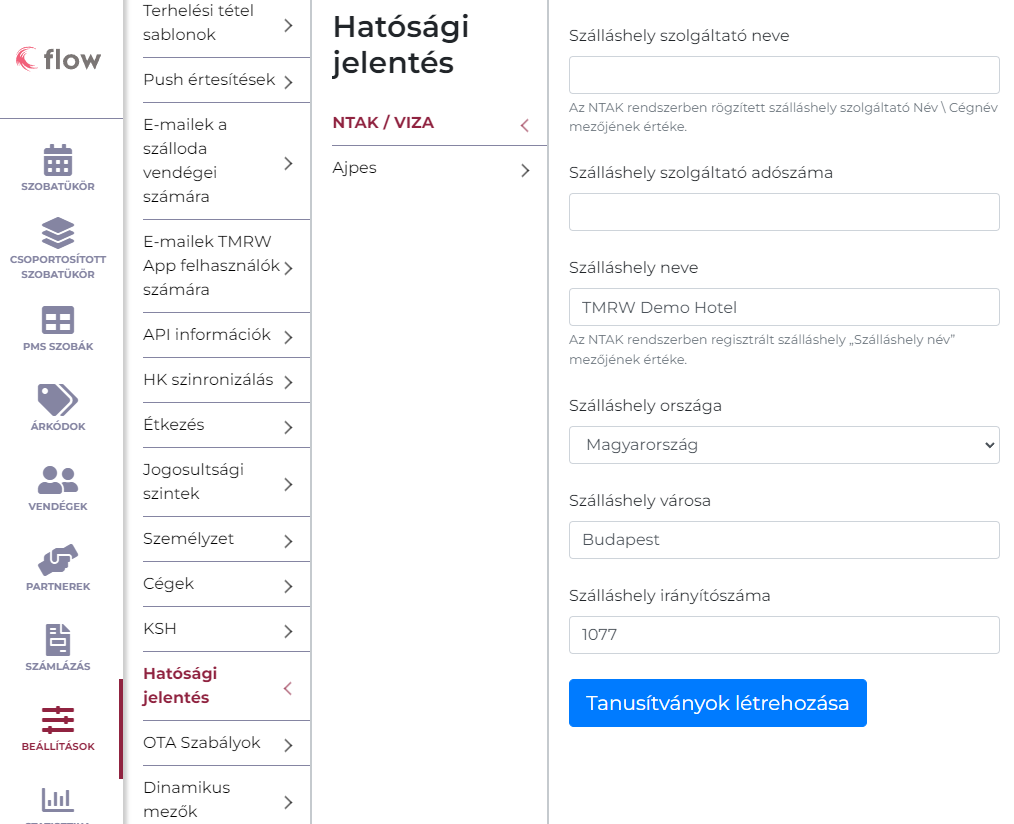The image size is (1014, 824).
Task: Open the Szálláshely országa dropdown
Action: click(x=784, y=445)
